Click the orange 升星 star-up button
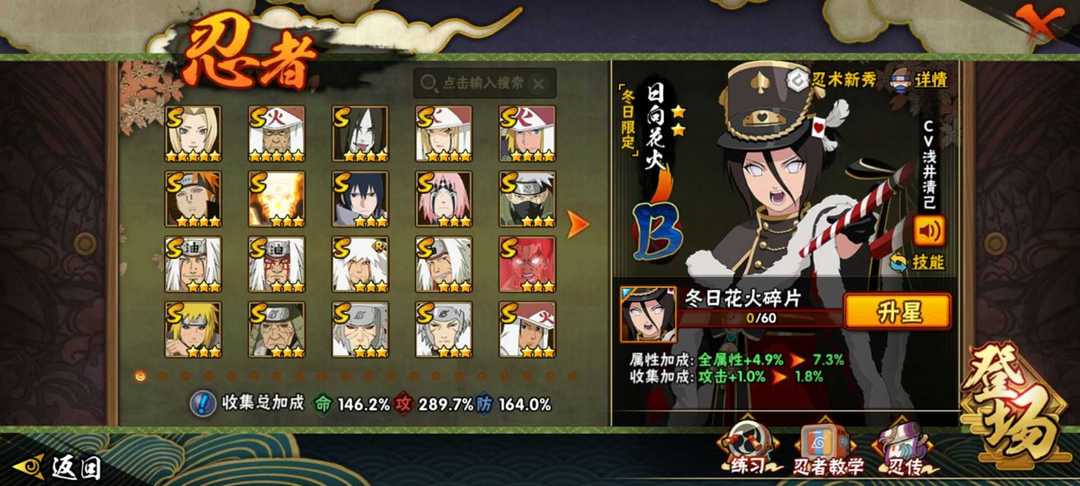Viewport: 1080px width, 486px height. pos(897,311)
